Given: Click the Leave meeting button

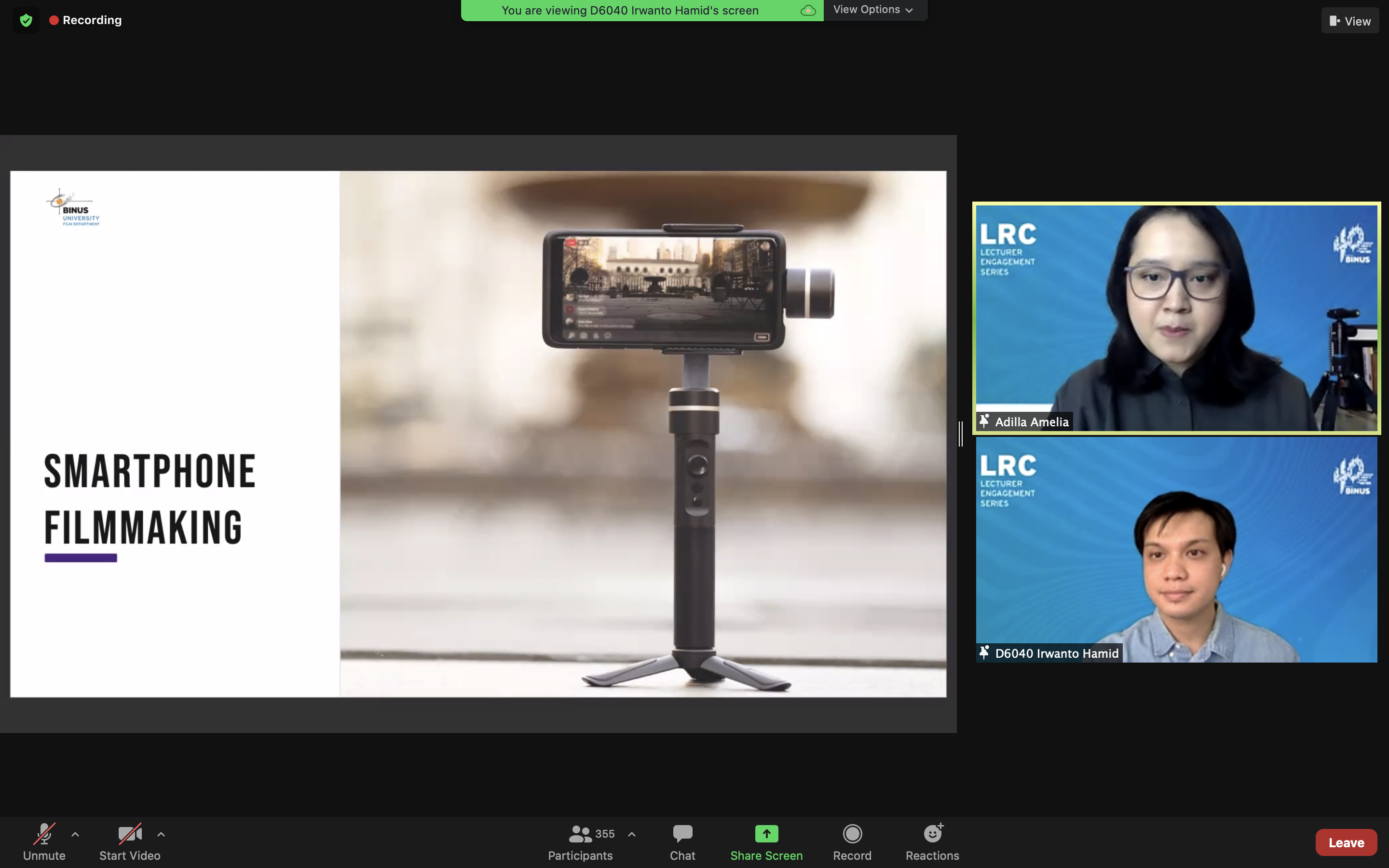Looking at the screenshot, I should point(1346,842).
